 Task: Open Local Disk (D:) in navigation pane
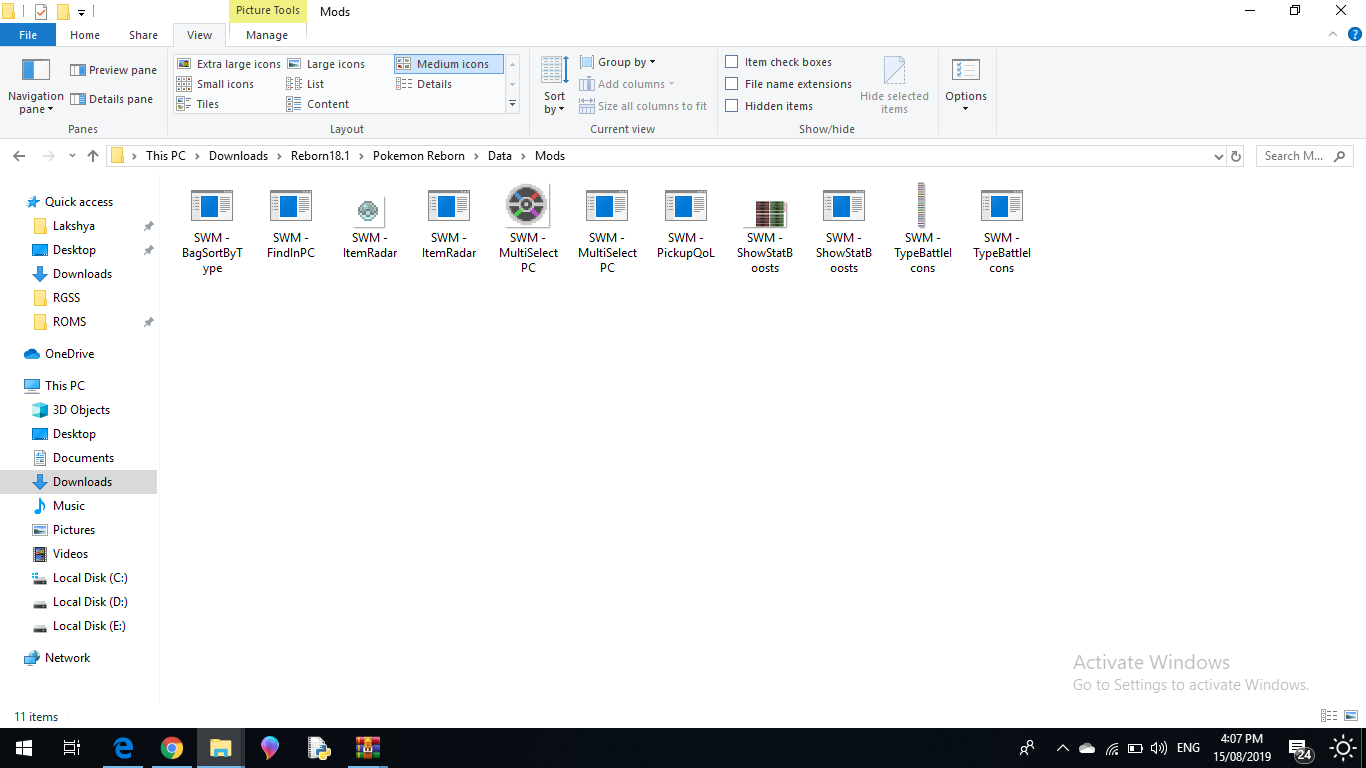point(90,602)
